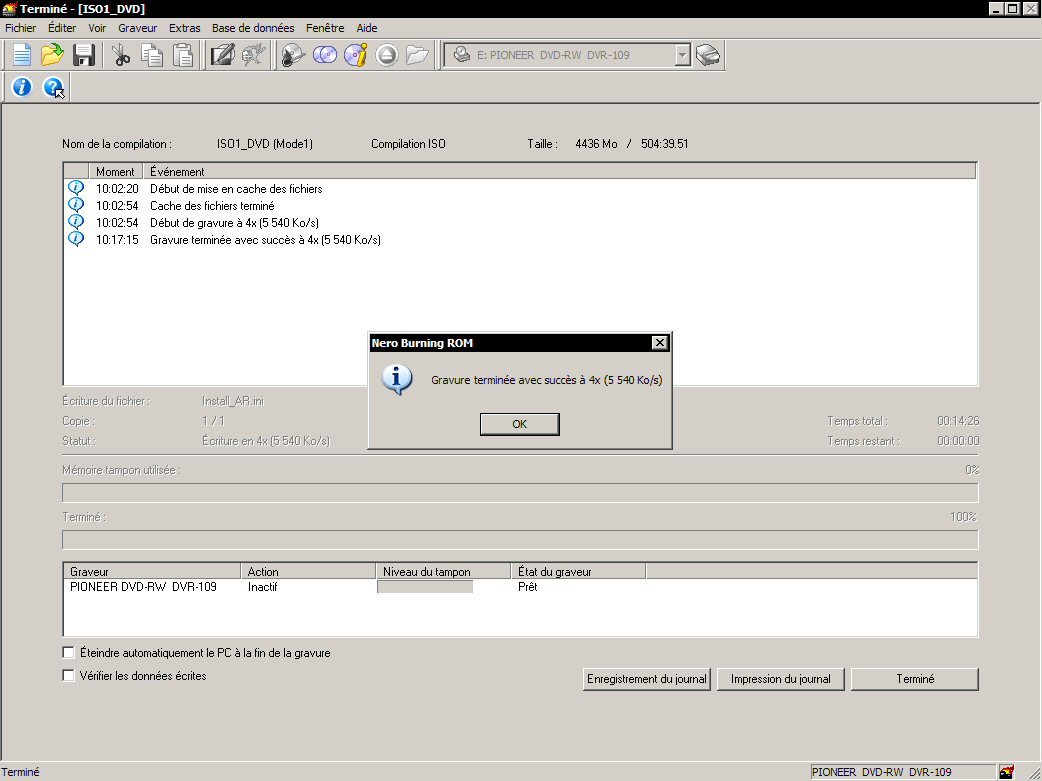The image size is (1042, 781).
Task: Open the Aide menu
Action: pyautogui.click(x=367, y=28)
